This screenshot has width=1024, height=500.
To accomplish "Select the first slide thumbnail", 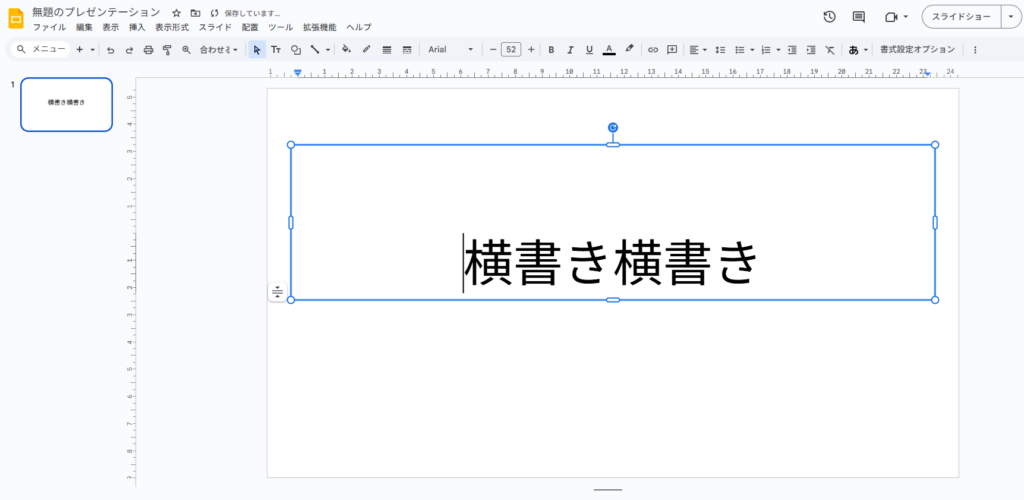I will (x=67, y=104).
